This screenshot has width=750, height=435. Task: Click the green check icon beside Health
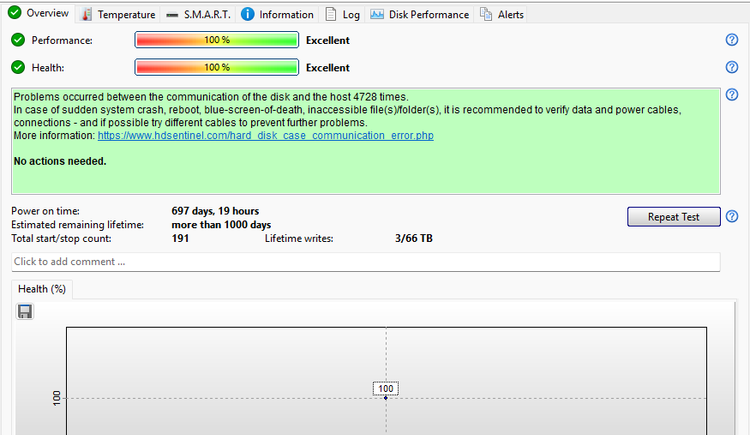click(x=18, y=67)
